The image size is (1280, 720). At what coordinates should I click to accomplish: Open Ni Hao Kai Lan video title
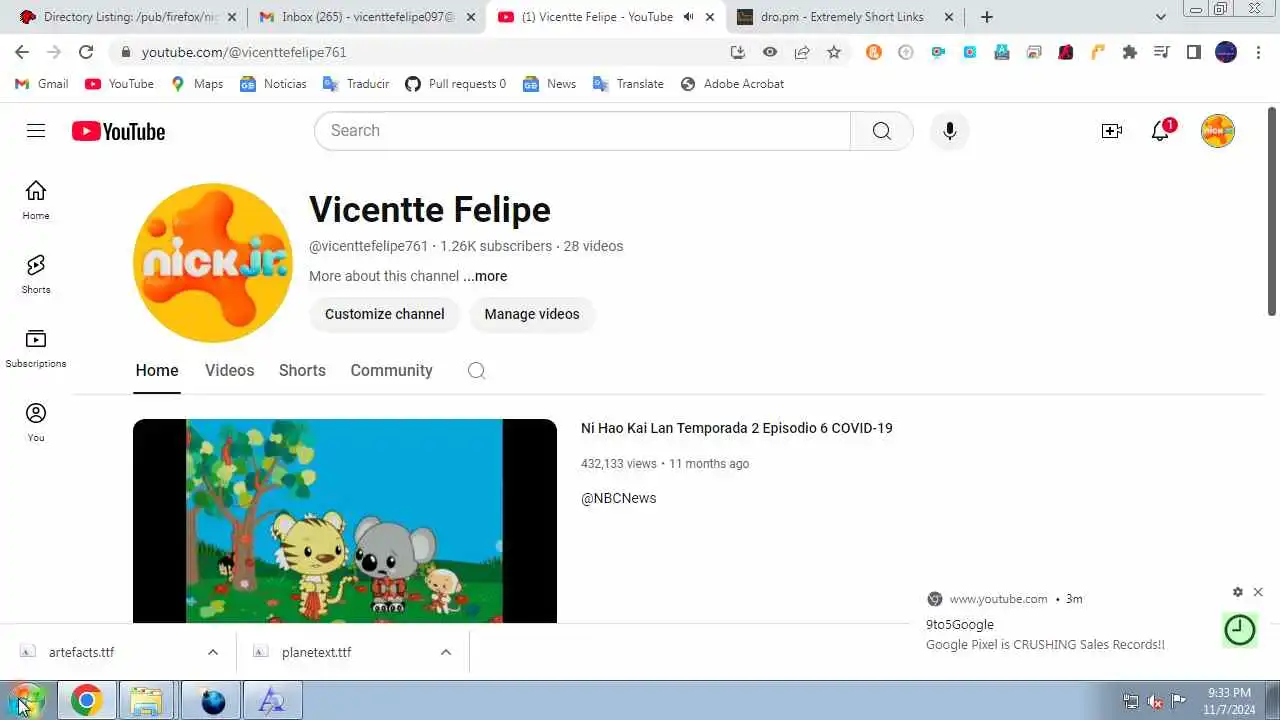pos(736,428)
